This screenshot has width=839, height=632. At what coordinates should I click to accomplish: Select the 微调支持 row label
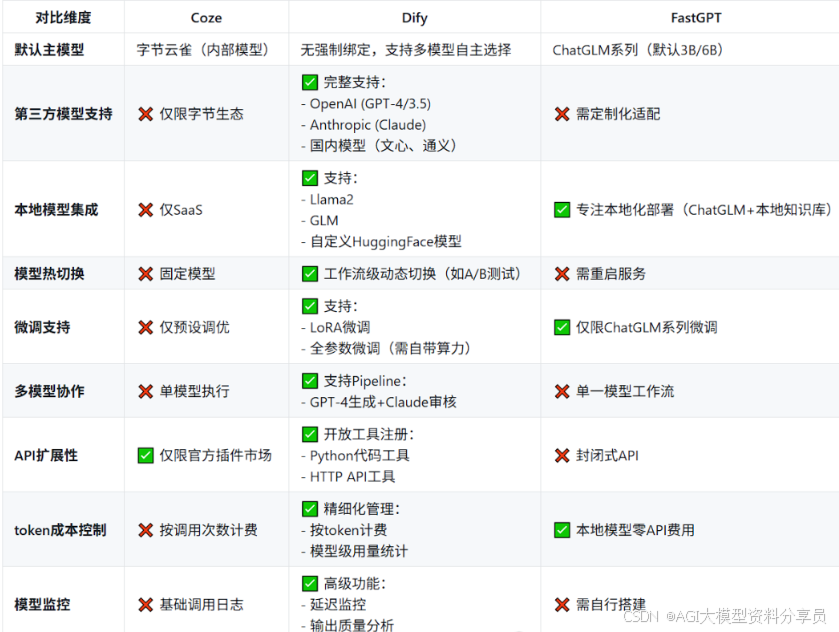pyautogui.click(x=42, y=328)
